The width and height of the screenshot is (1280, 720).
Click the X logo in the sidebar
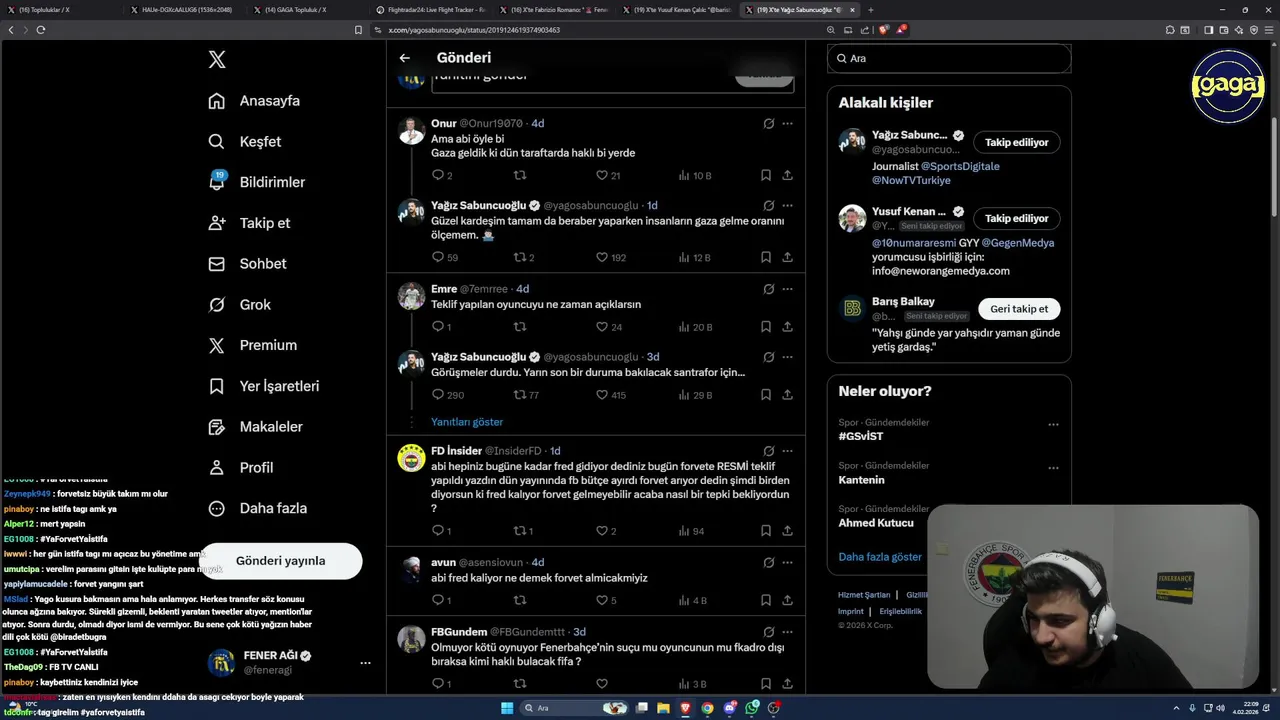(x=217, y=60)
